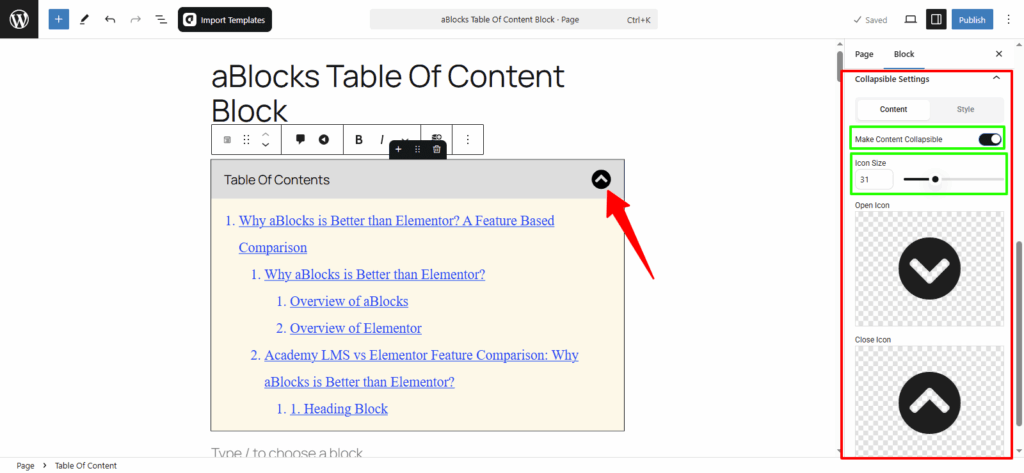Collapse table of contents with chevron icon

coord(601,179)
